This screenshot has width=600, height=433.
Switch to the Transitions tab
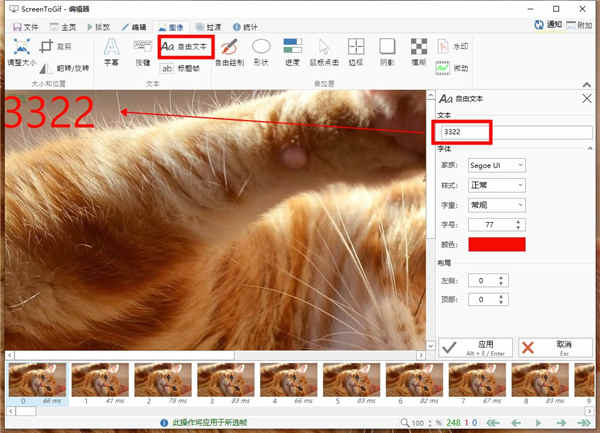click(208, 27)
